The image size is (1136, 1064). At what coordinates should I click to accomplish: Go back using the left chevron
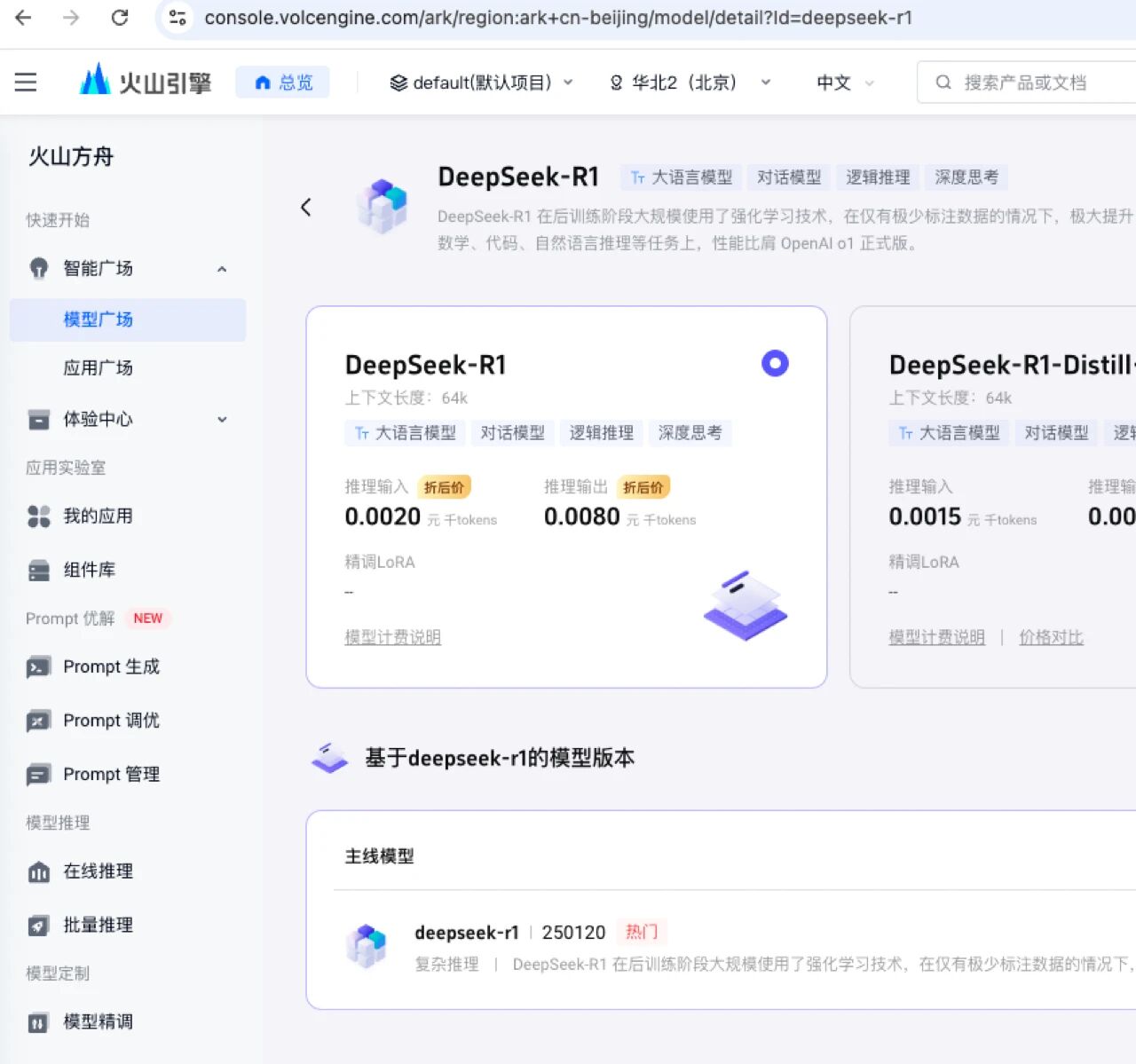[x=306, y=208]
